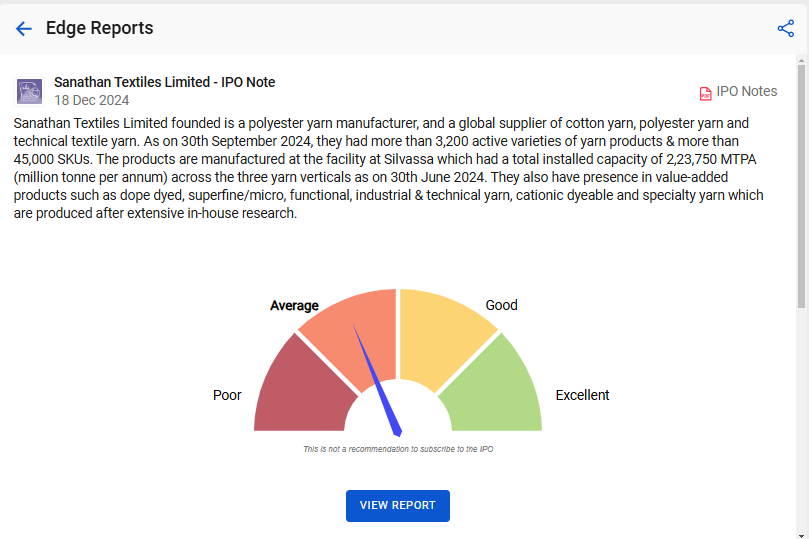Share this Edge Report via share icon

pos(785,28)
